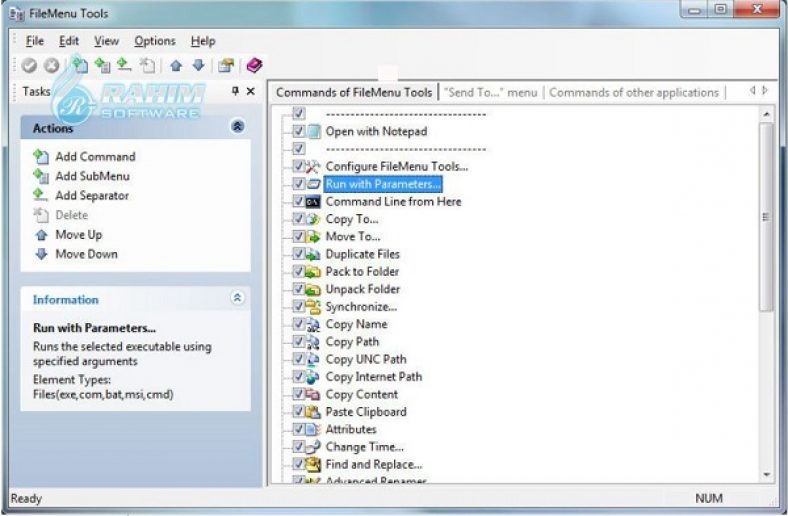Click the Apply Changes checkmark toolbar icon
Image resolution: width=788 pixels, height=516 pixels.
click(x=29, y=65)
